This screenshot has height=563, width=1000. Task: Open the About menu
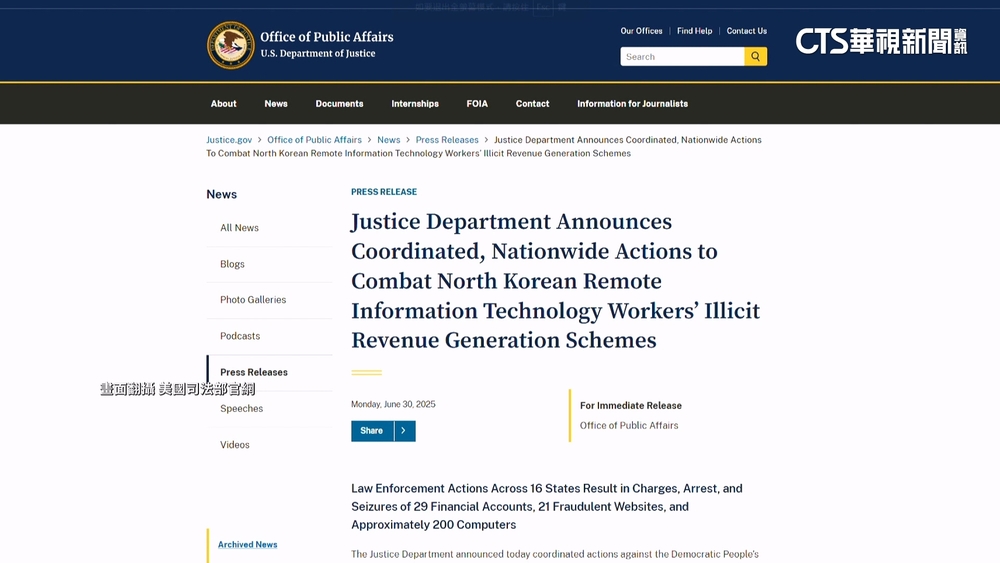pos(223,104)
